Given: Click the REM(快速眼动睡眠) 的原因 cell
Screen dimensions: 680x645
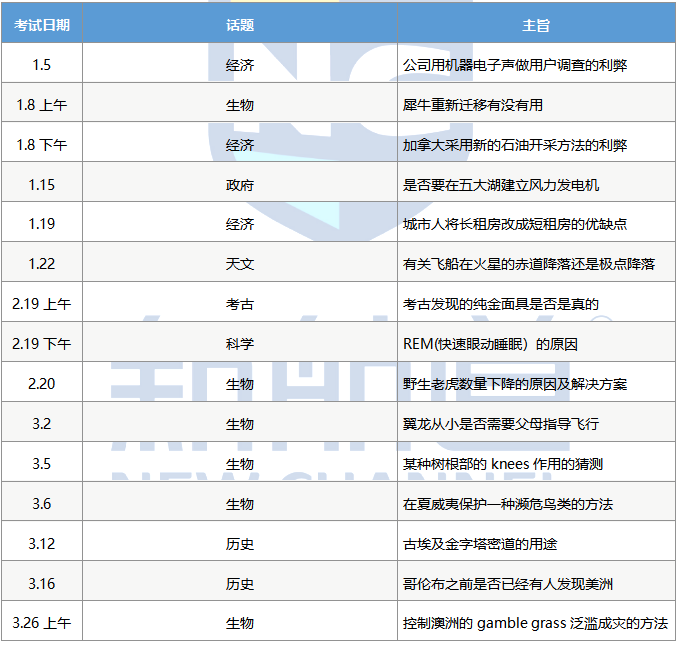Looking at the screenshot, I should pyautogui.click(x=490, y=344).
